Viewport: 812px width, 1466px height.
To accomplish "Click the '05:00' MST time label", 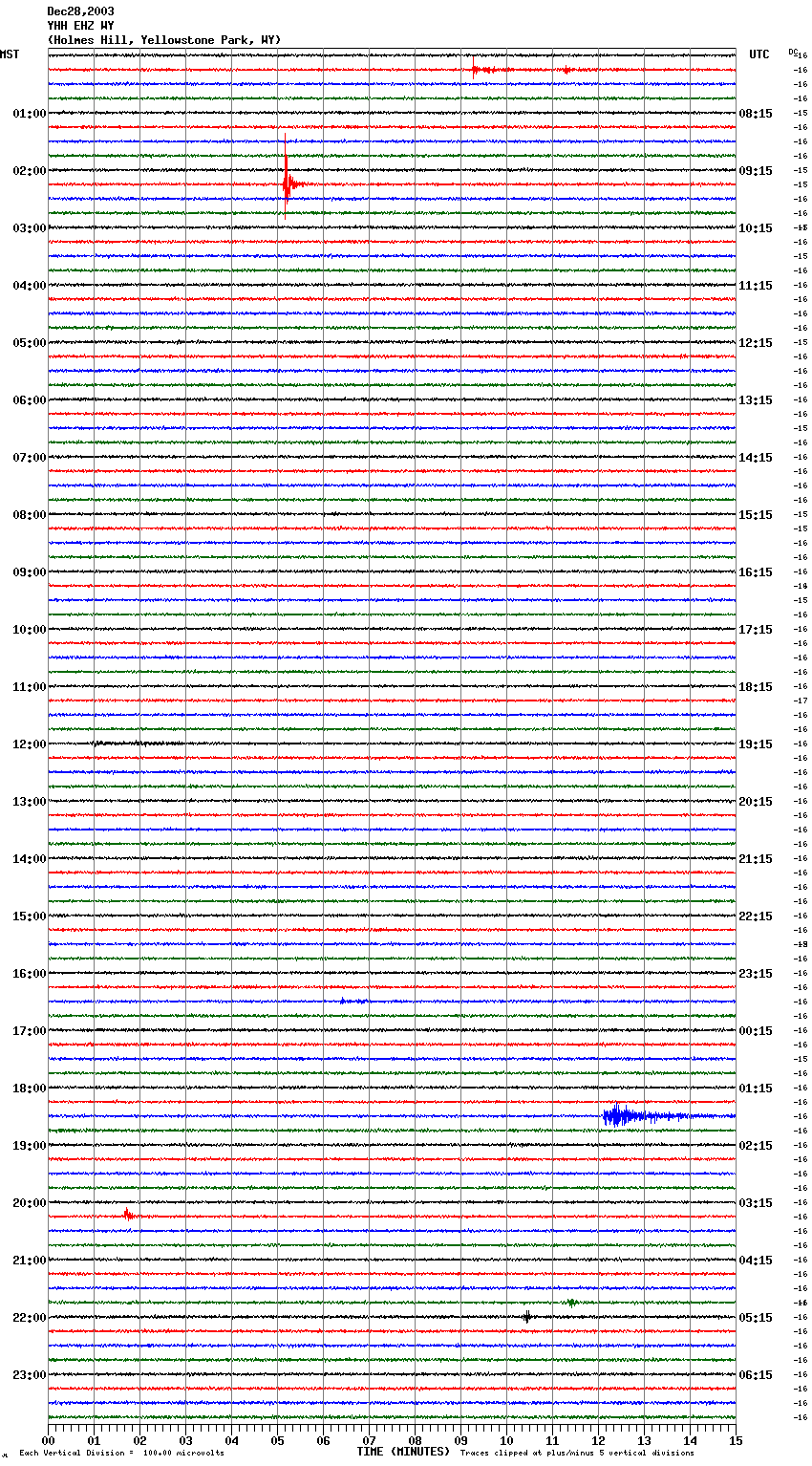I will pyautogui.click(x=30, y=343).
